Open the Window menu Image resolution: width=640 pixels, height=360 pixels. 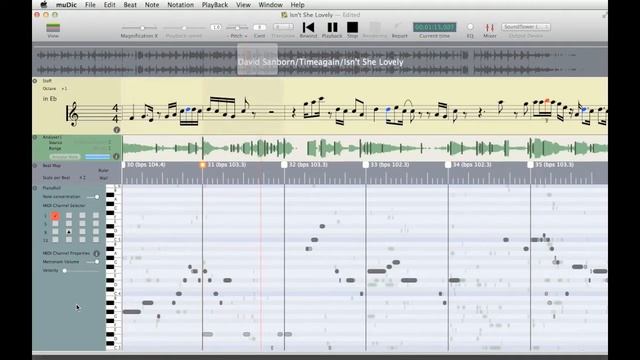tap(271, 5)
